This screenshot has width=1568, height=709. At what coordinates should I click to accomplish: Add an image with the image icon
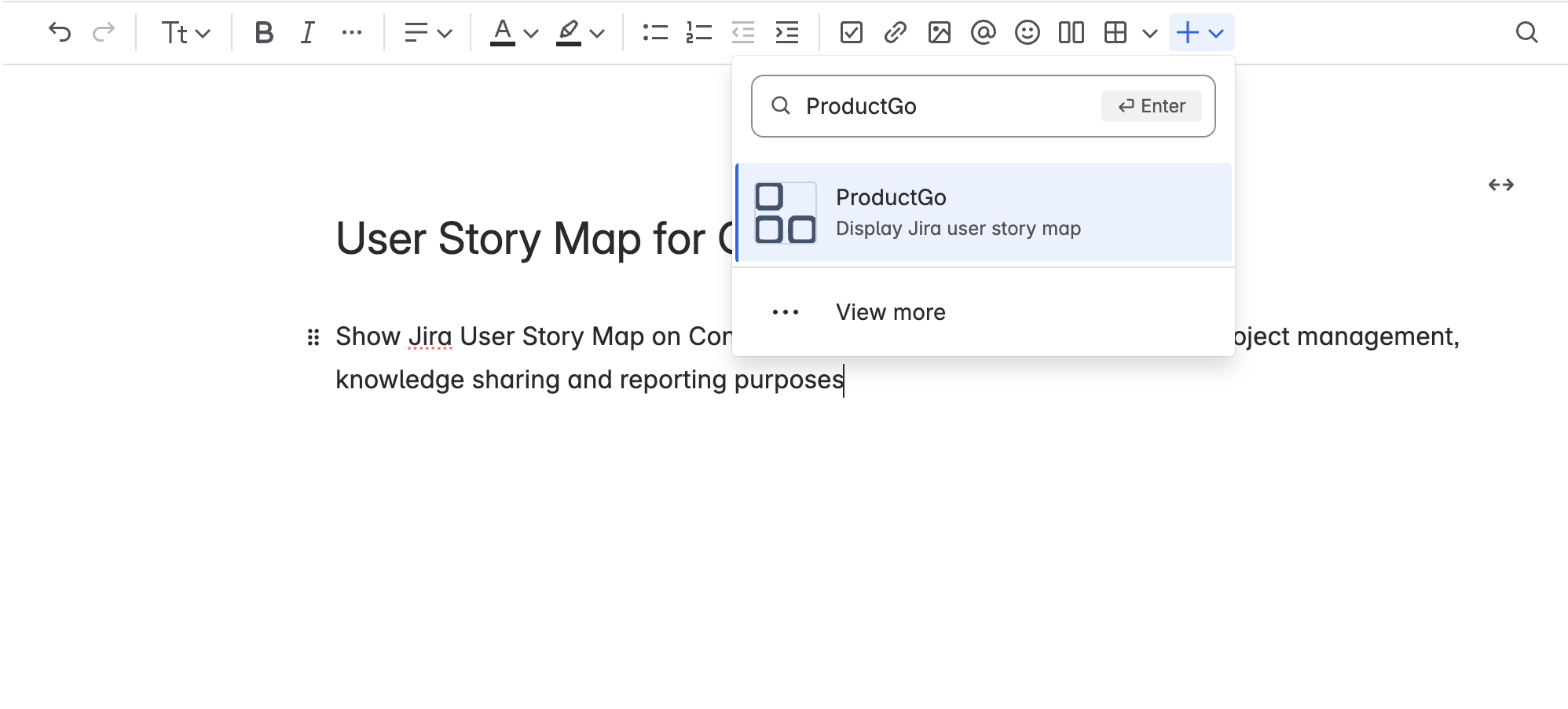pyautogui.click(x=939, y=32)
